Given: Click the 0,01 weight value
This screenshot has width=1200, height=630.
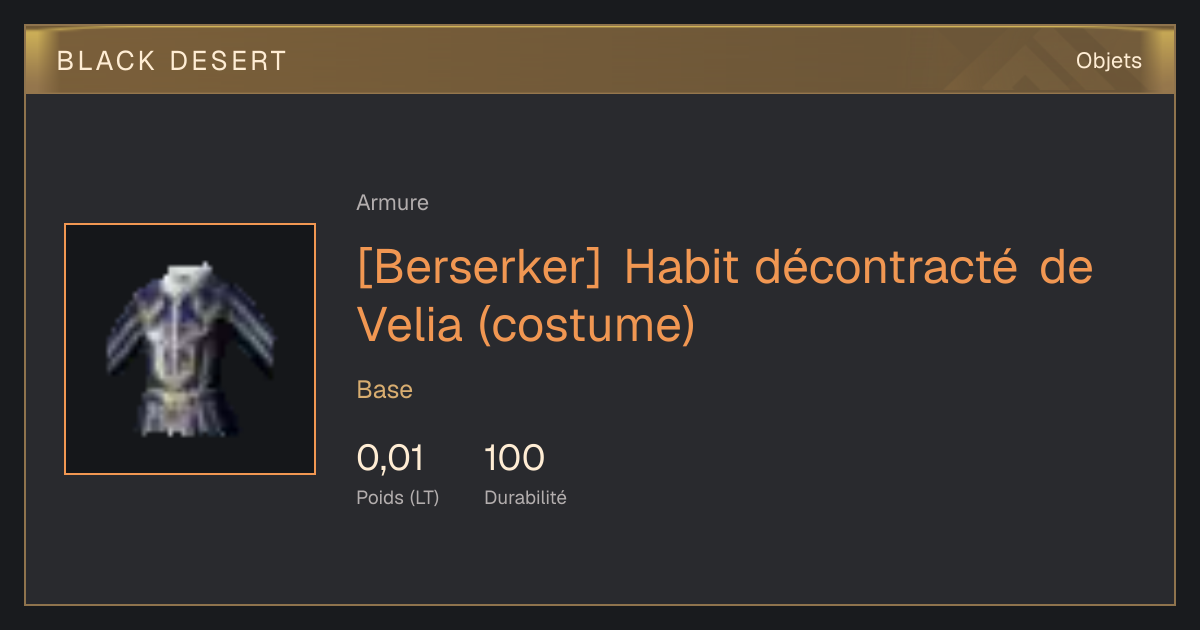Looking at the screenshot, I should (x=390, y=458).
